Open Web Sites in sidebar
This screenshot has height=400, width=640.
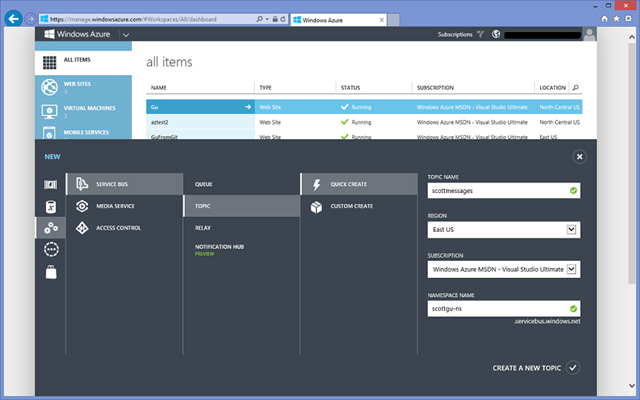[x=83, y=87]
